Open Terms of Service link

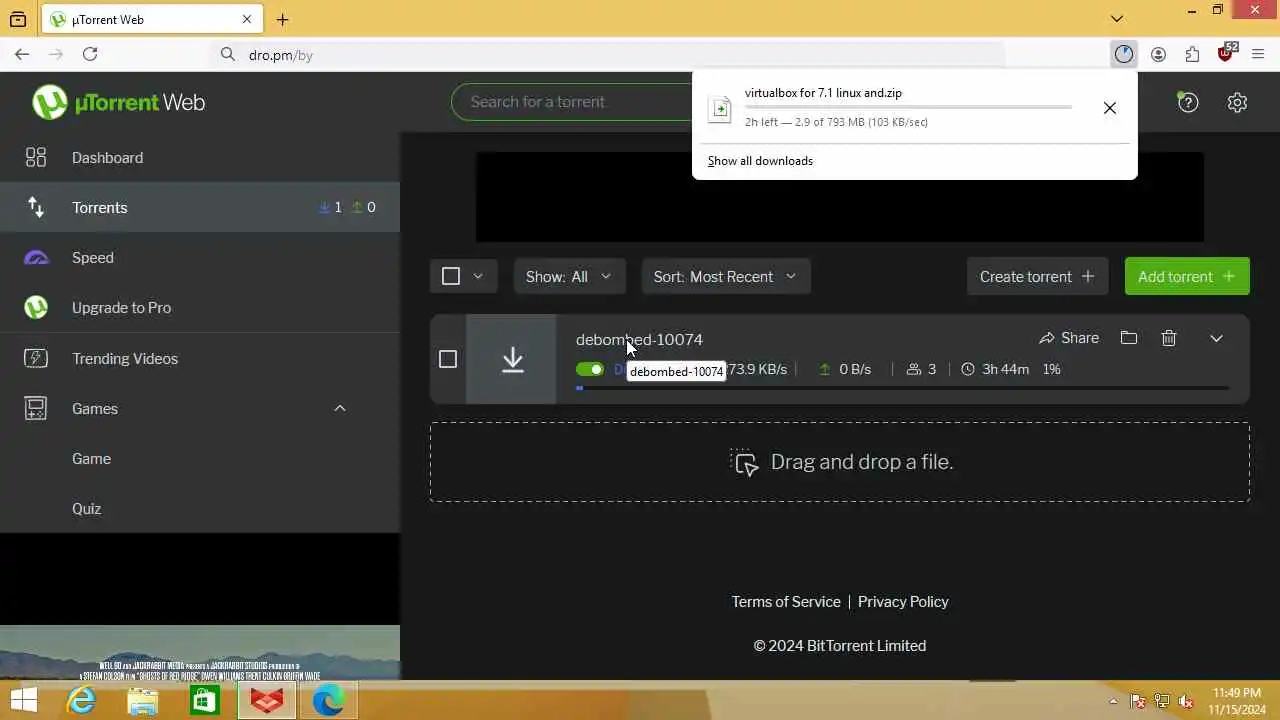[x=786, y=602]
